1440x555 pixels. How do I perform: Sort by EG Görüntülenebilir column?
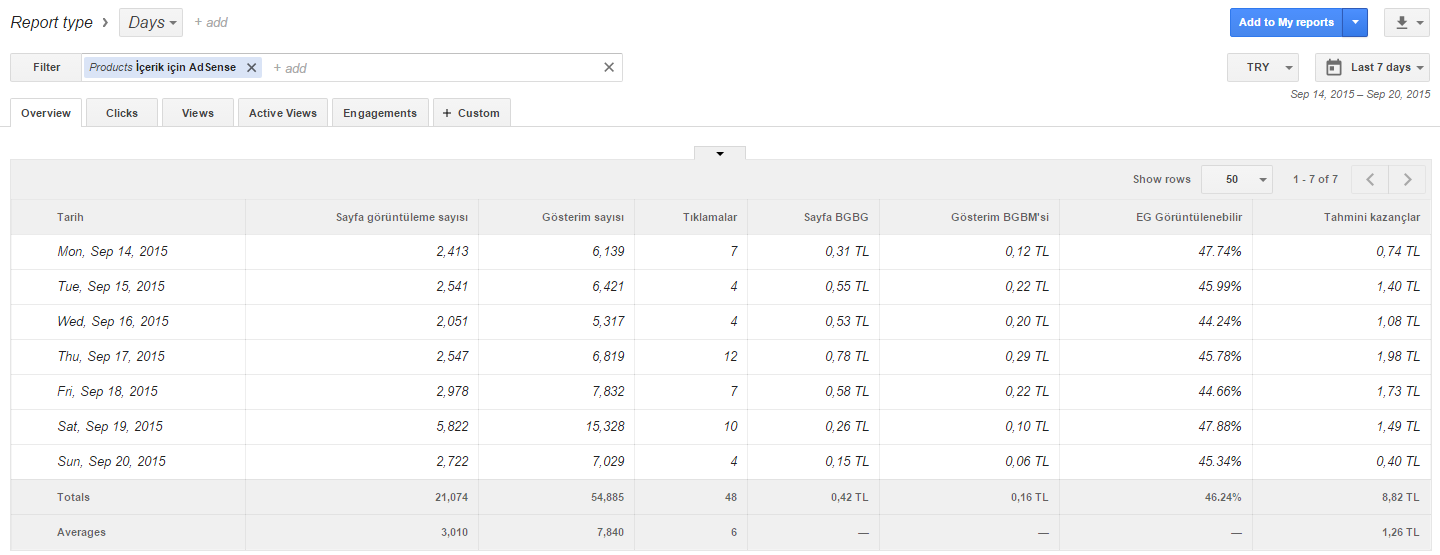[1189, 217]
